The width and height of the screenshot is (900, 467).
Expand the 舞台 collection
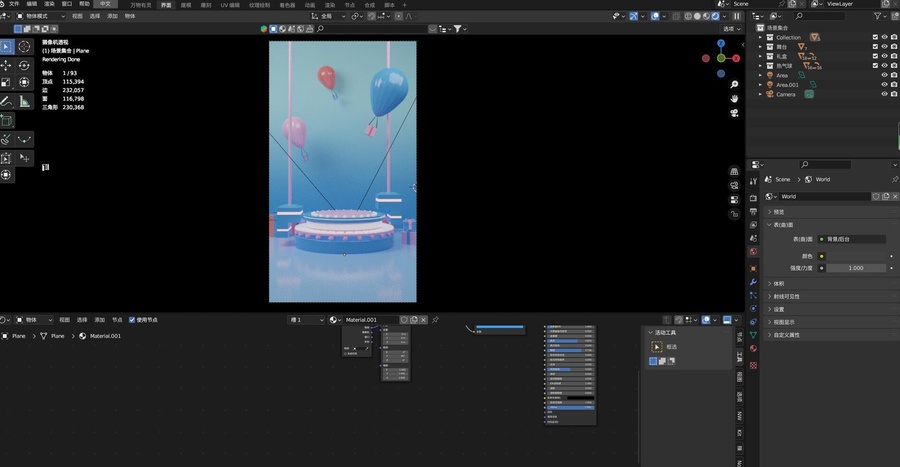coord(761,46)
